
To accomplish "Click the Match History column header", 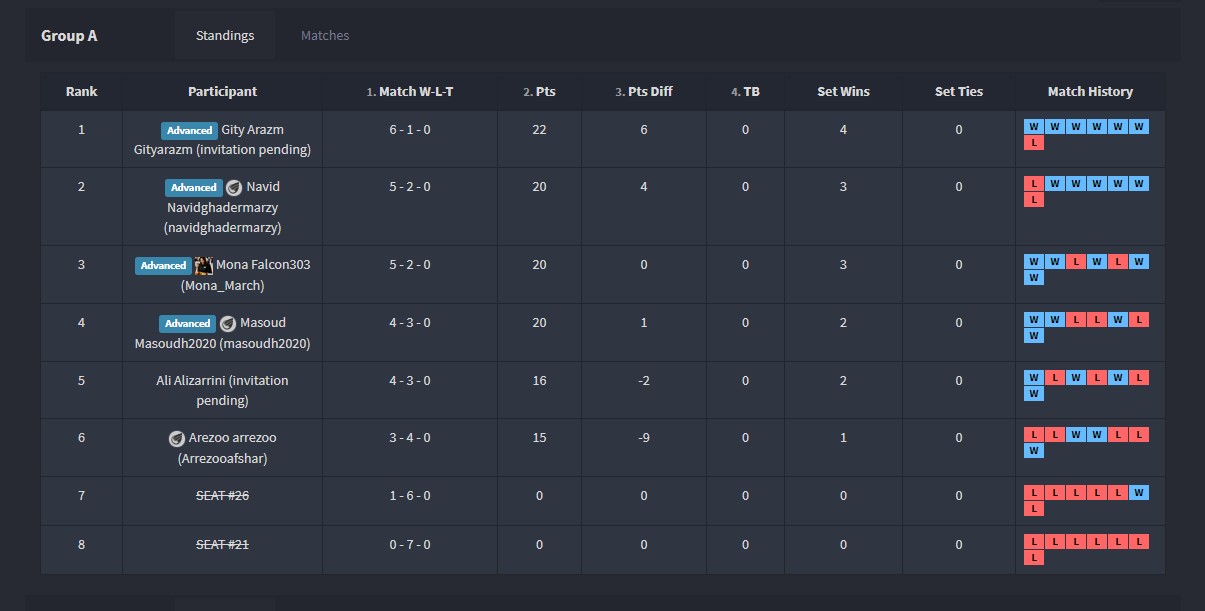I will (1090, 91).
